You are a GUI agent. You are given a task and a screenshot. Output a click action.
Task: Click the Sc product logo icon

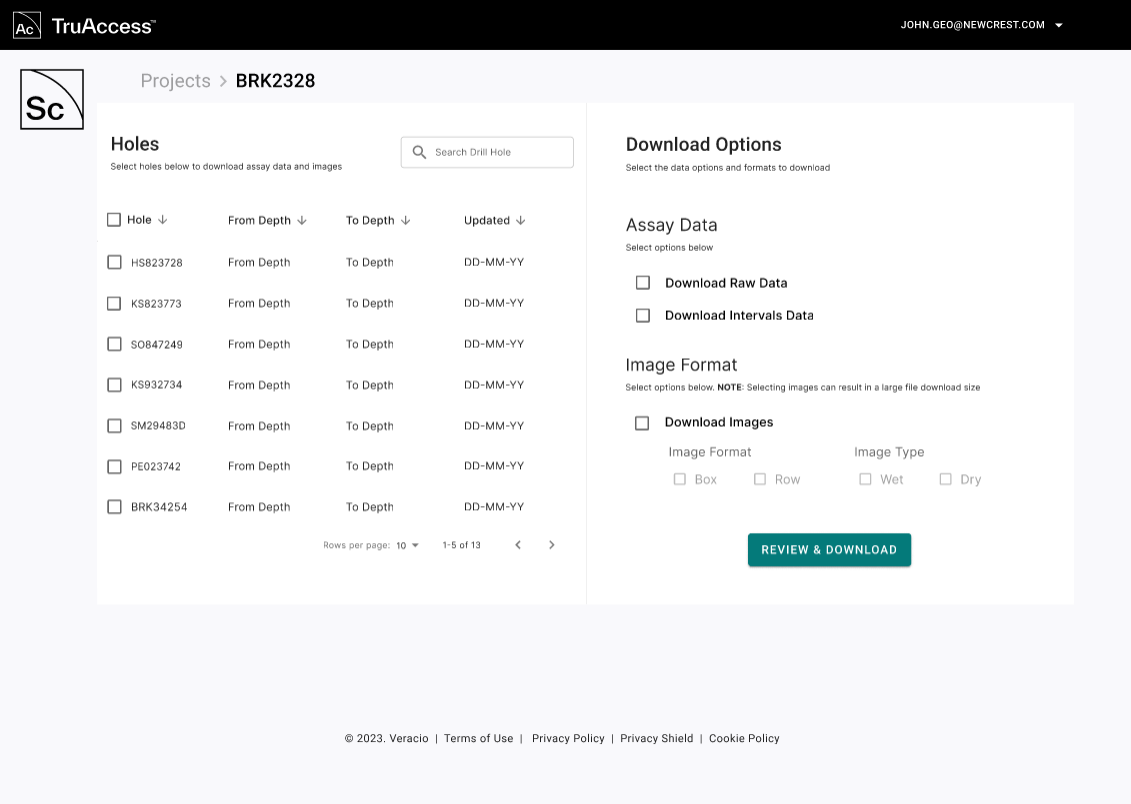coord(52,99)
